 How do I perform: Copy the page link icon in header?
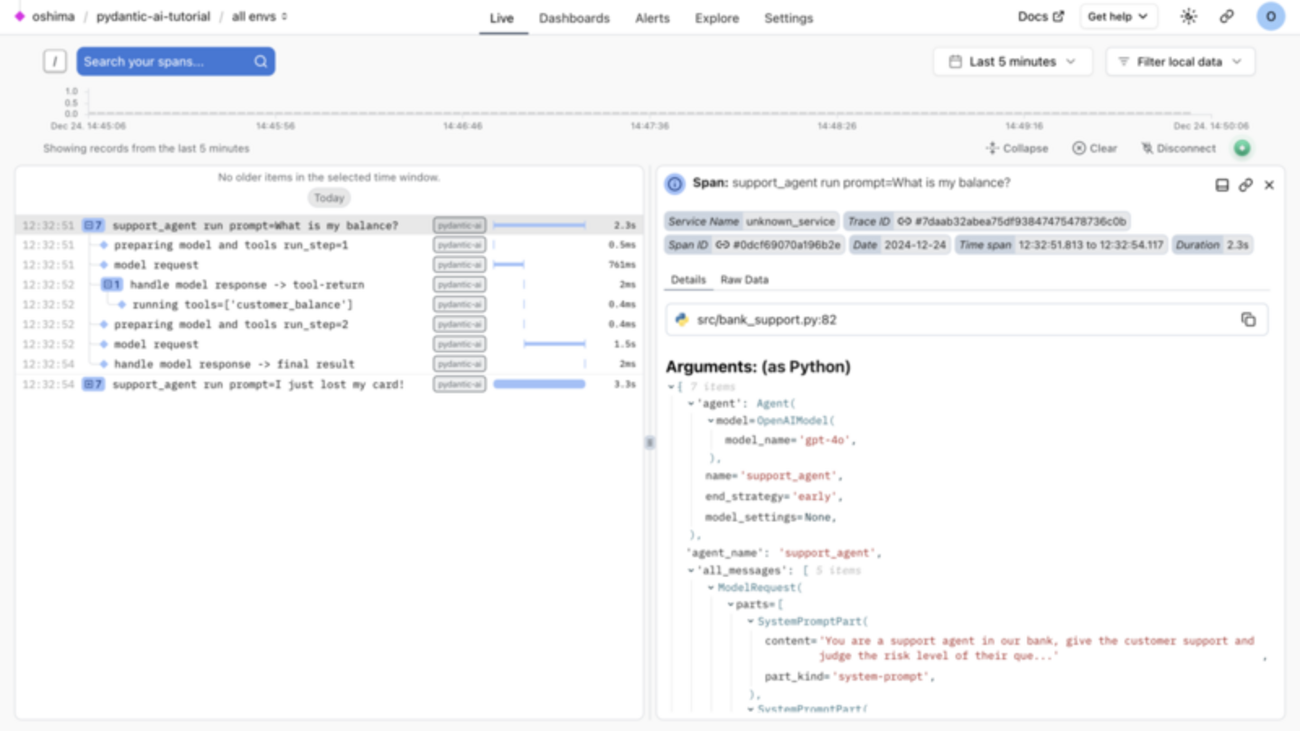(1227, 17)
